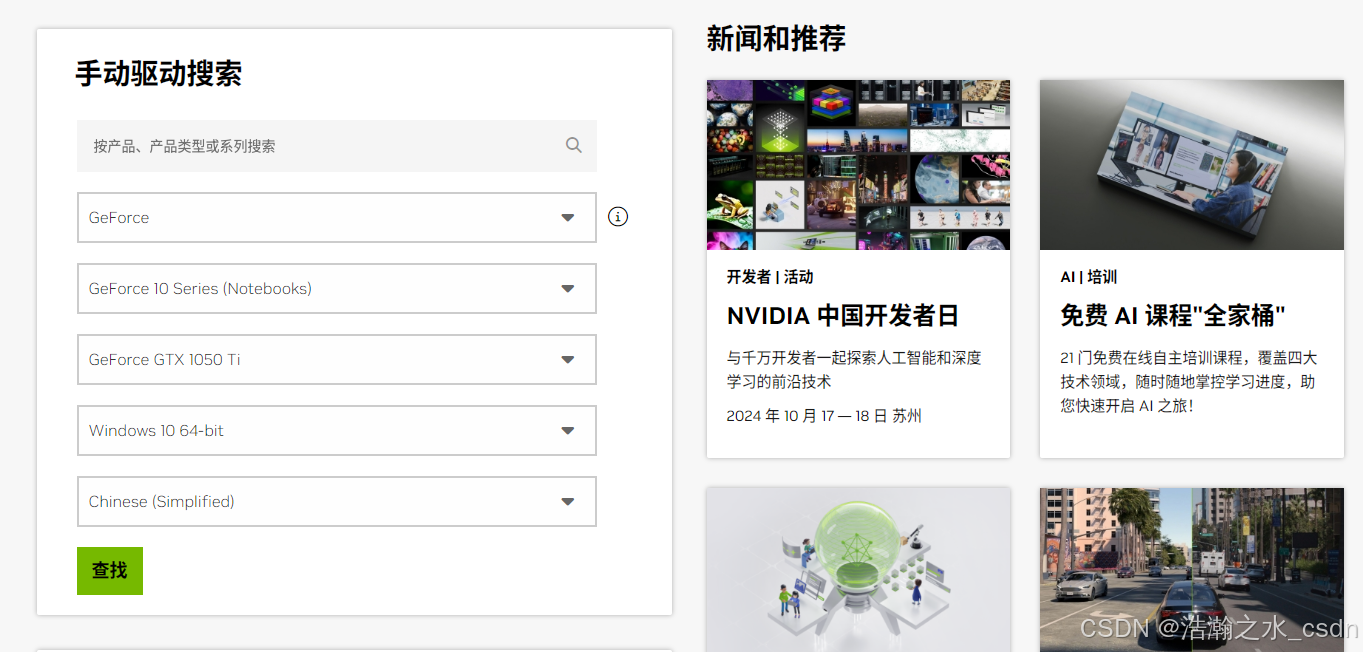The image size is (1363, 652).
Task: Click the AI | 培训 category label
Action: [x=1089, y=277]
